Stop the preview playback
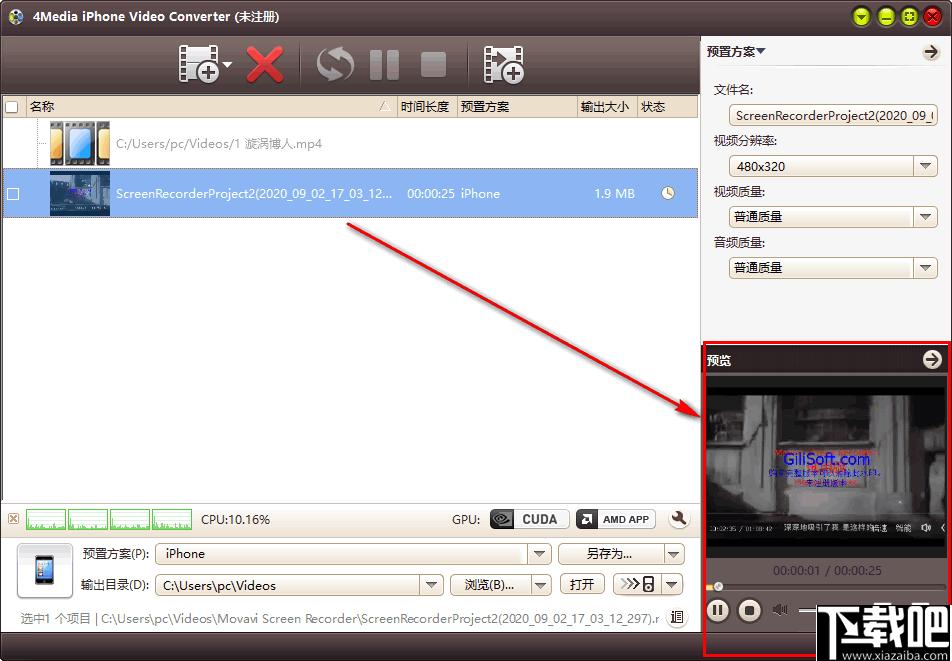 click(750, 609)
